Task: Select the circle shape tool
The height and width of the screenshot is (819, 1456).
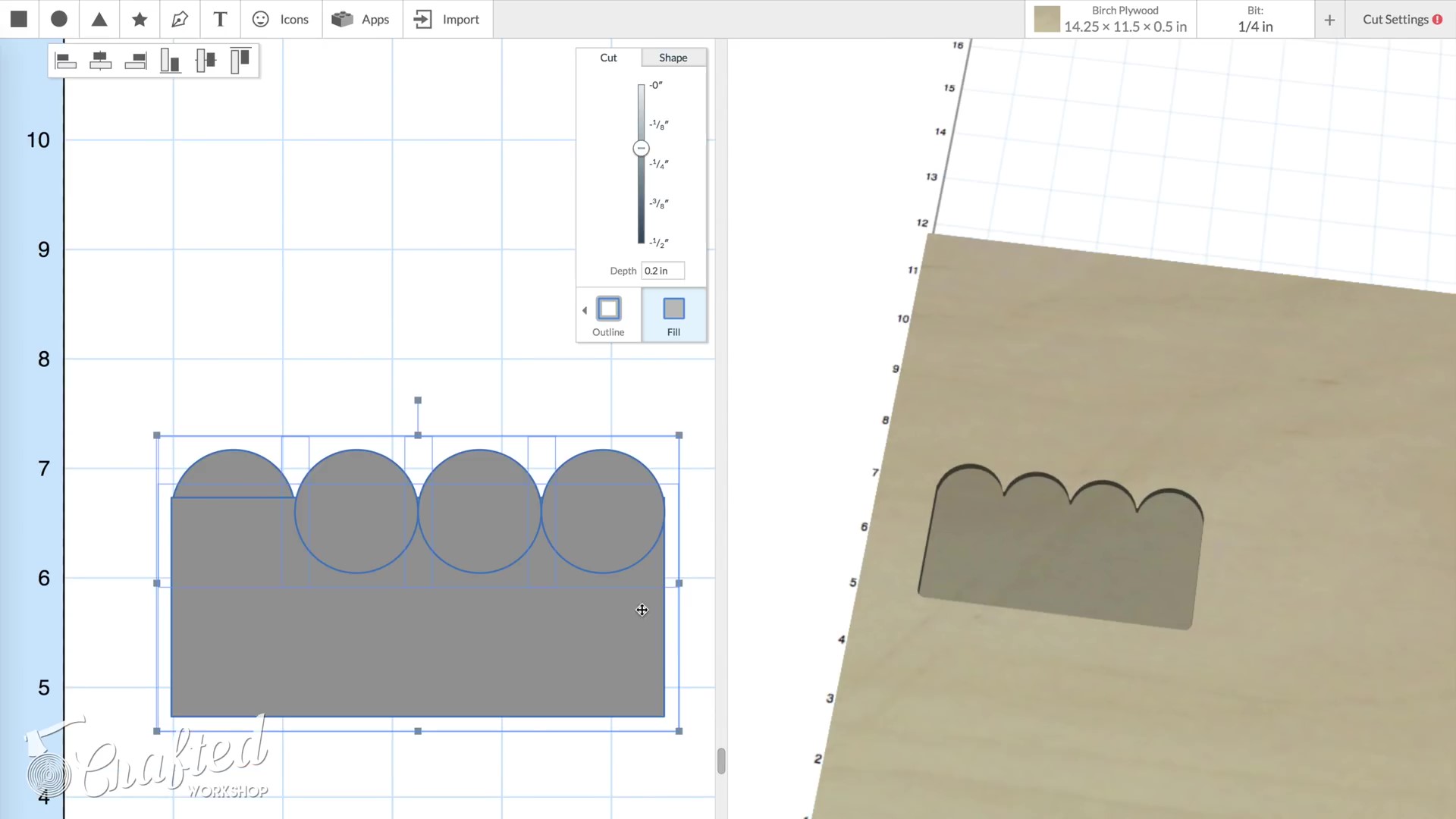Action: tap(59, 19)
